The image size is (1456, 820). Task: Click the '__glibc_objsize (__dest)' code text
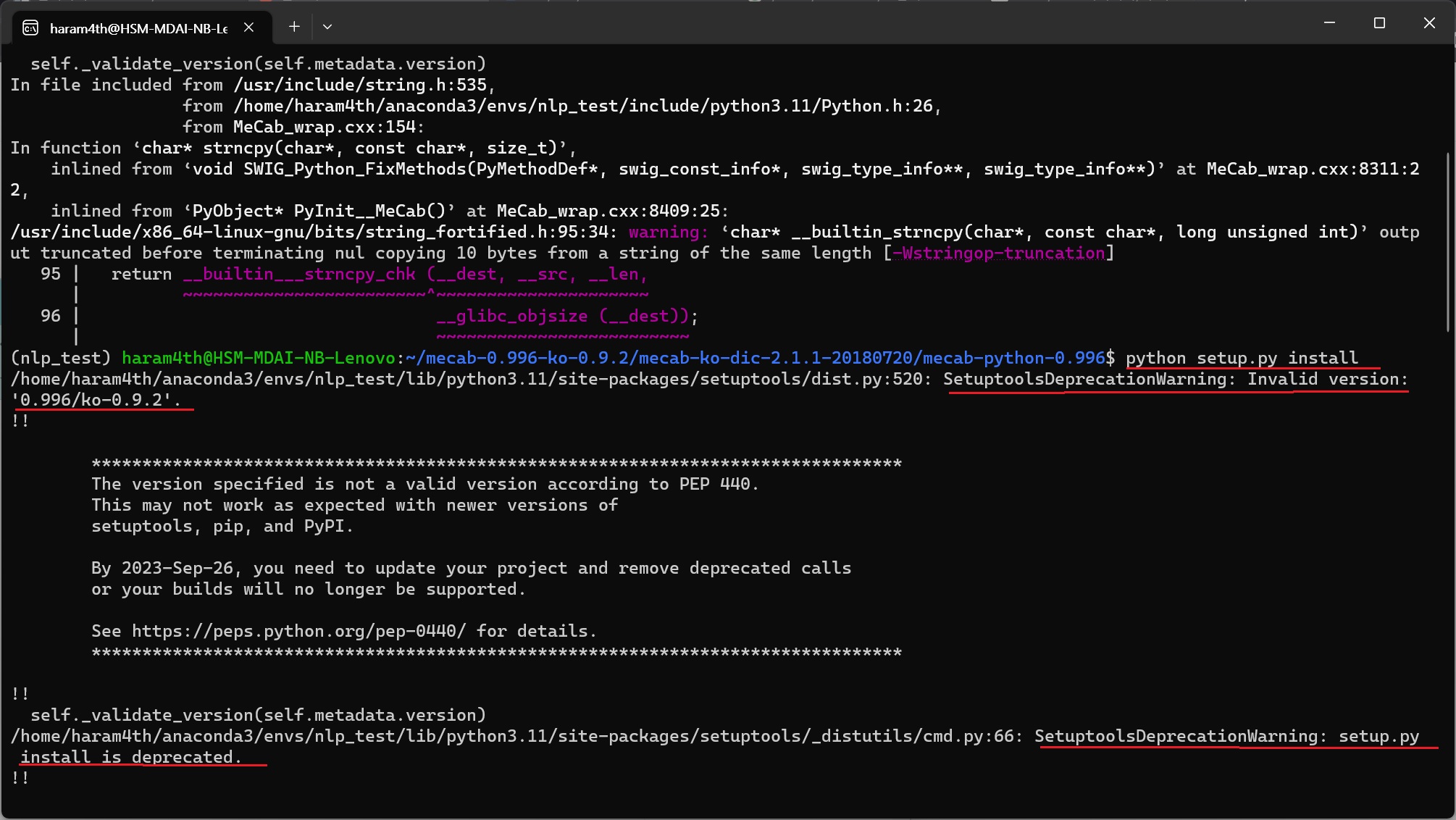(562, 316)
